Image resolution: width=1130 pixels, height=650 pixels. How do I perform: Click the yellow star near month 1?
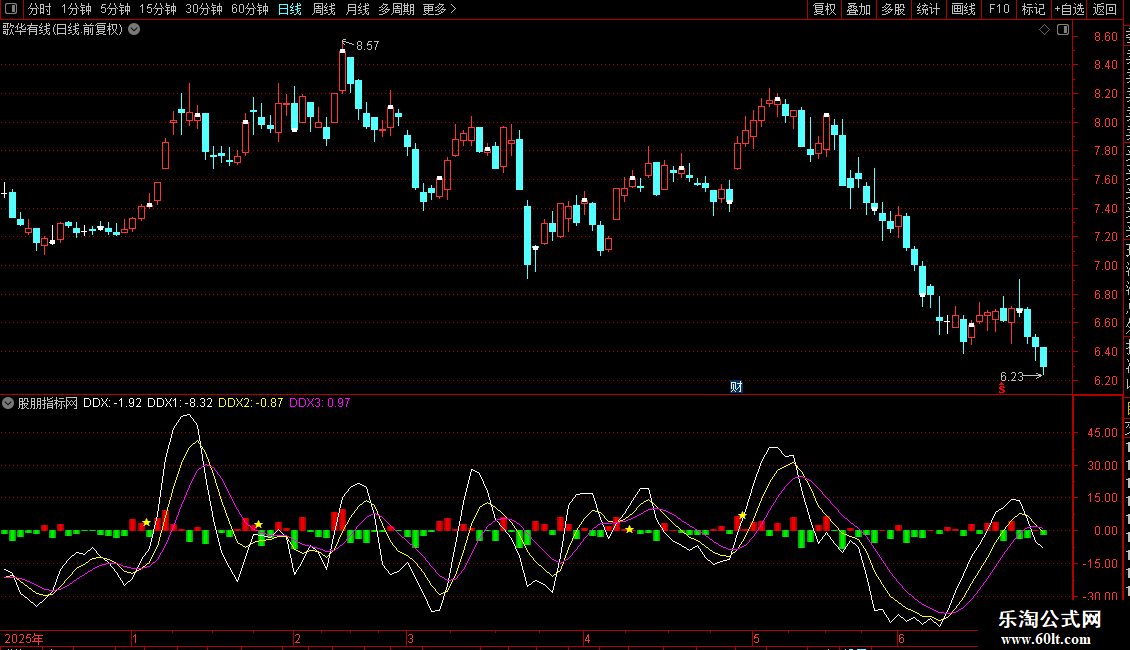146,522
